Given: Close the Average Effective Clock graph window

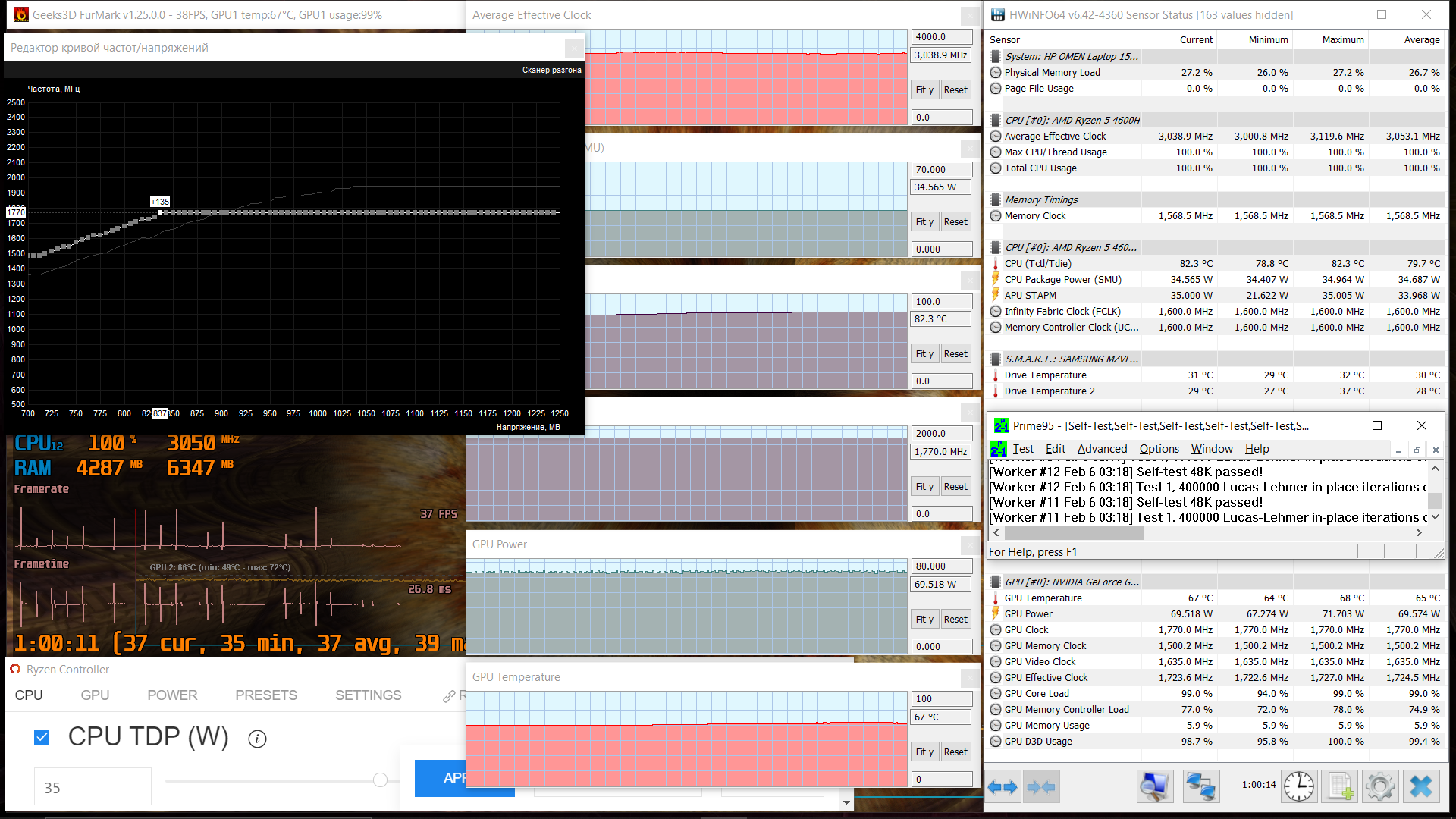Looking at the screenshot, I should point(970,15).
